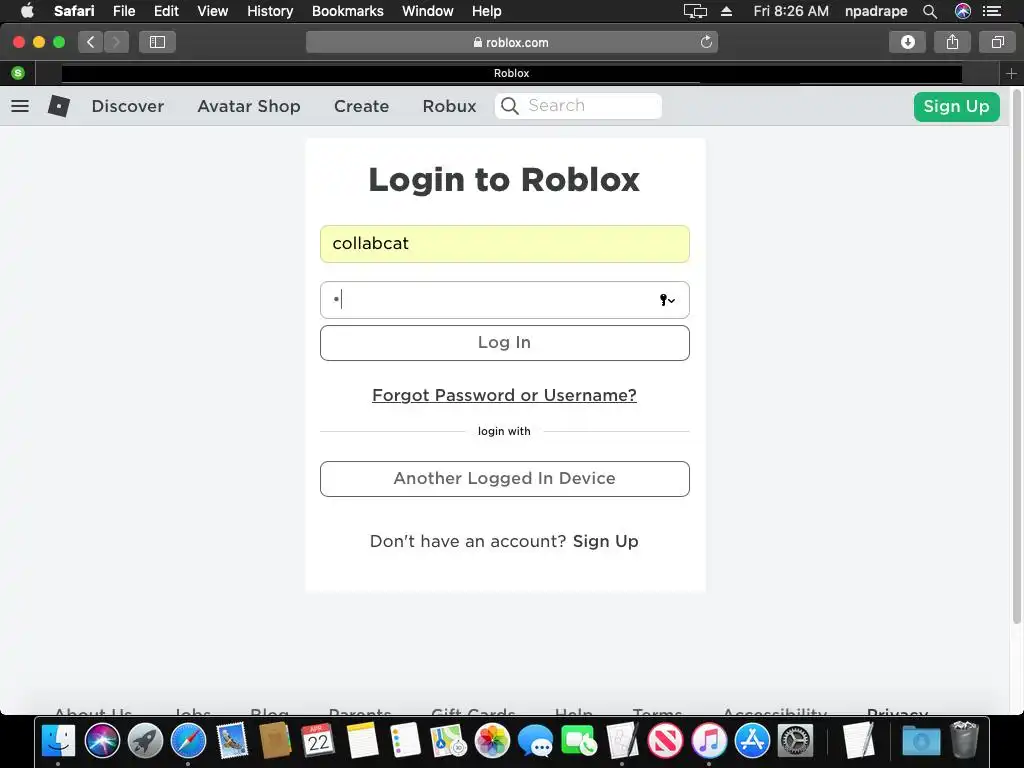Go to Discover in the Roblox navbar
This screenshot has width=1024, height=768.
coord(128,106)
